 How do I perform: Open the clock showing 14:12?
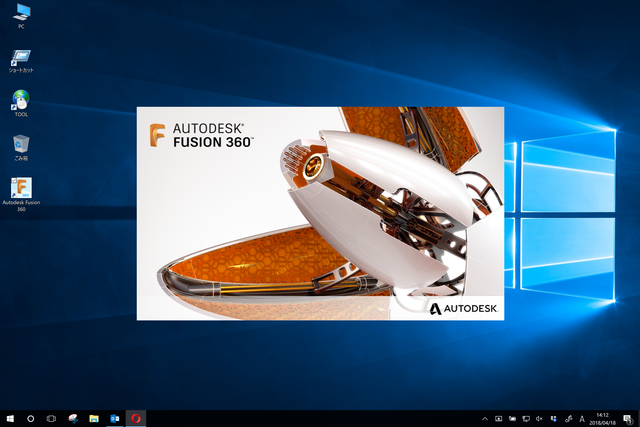[602, 419]
